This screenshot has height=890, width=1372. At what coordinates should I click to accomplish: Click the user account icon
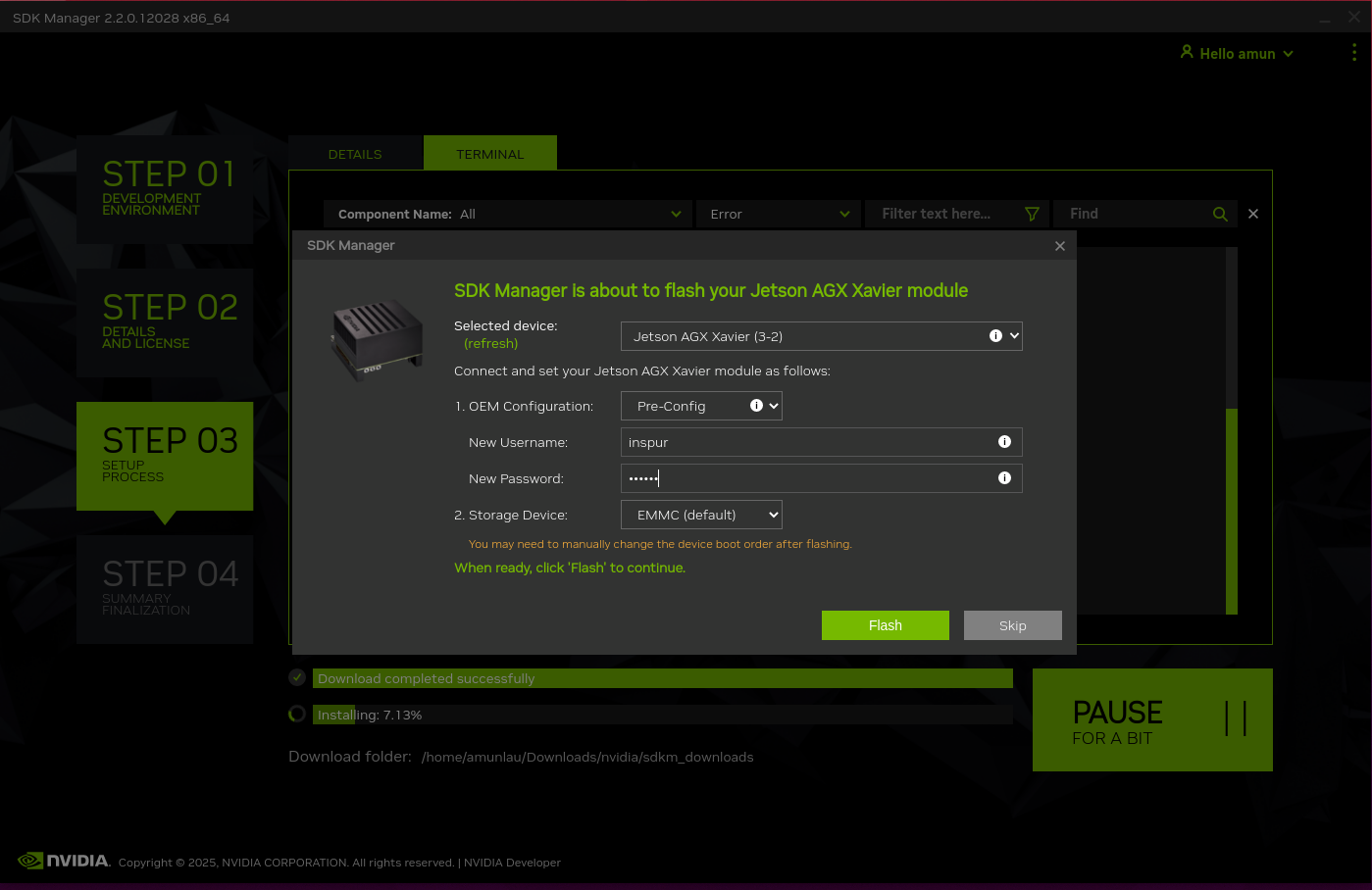click(x=1187, y=52)
